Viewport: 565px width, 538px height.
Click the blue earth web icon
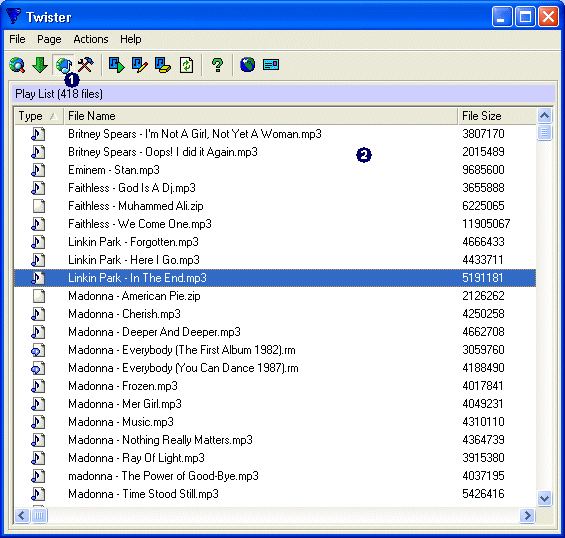(248, 65)
